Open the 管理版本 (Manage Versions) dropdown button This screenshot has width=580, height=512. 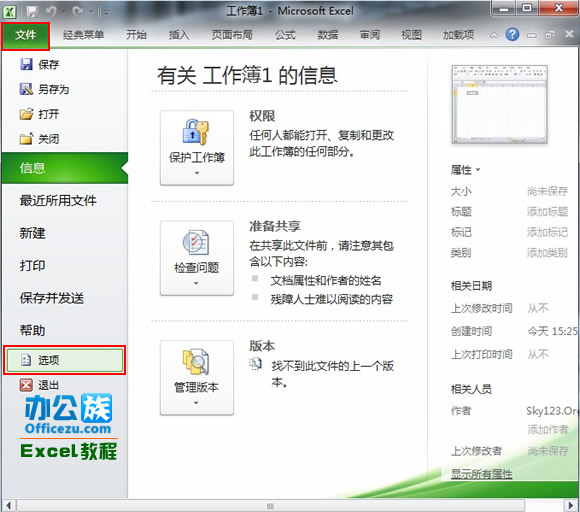(197, 378)
